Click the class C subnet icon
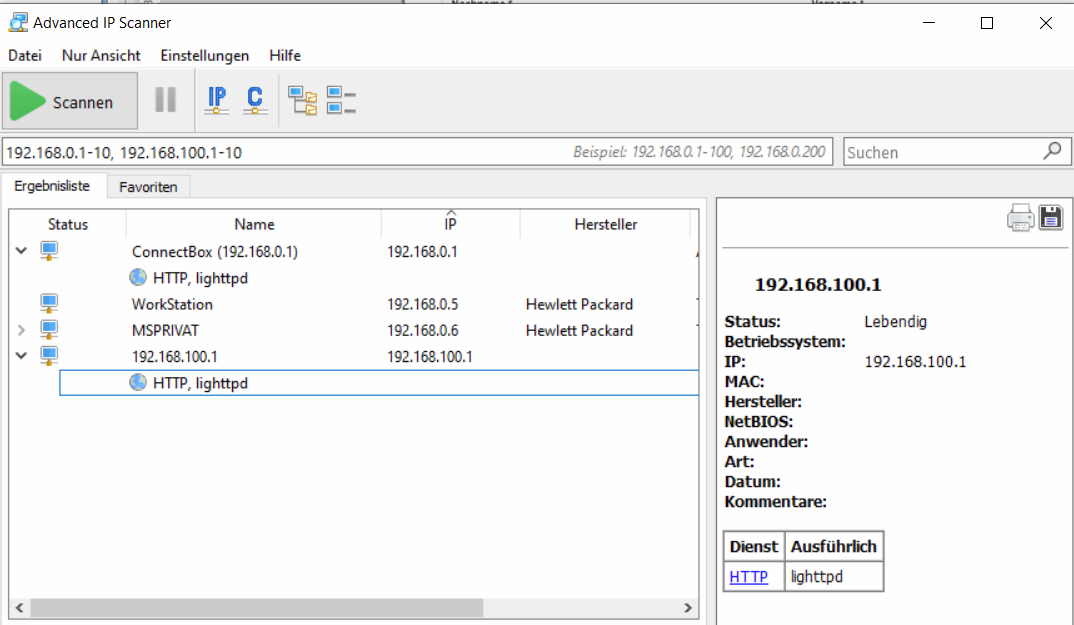 coord(255,100)
